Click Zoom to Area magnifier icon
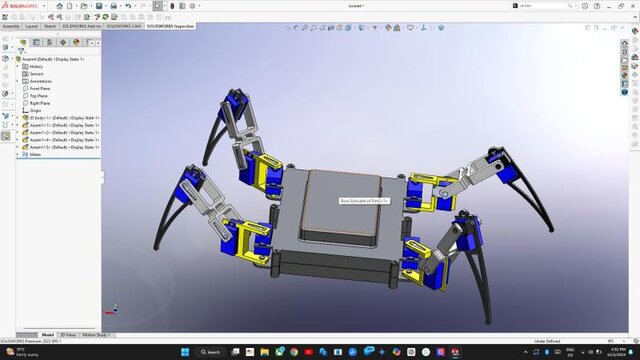640x360 pixels. (313, 28)
